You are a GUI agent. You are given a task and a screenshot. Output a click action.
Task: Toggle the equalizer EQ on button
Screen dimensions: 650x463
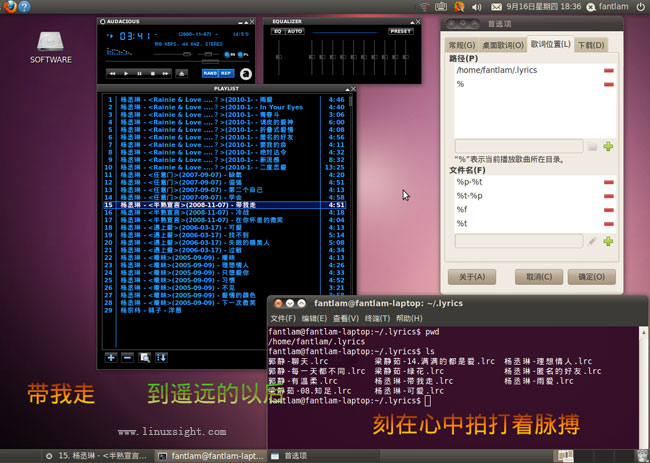click(x=278, y=31)
